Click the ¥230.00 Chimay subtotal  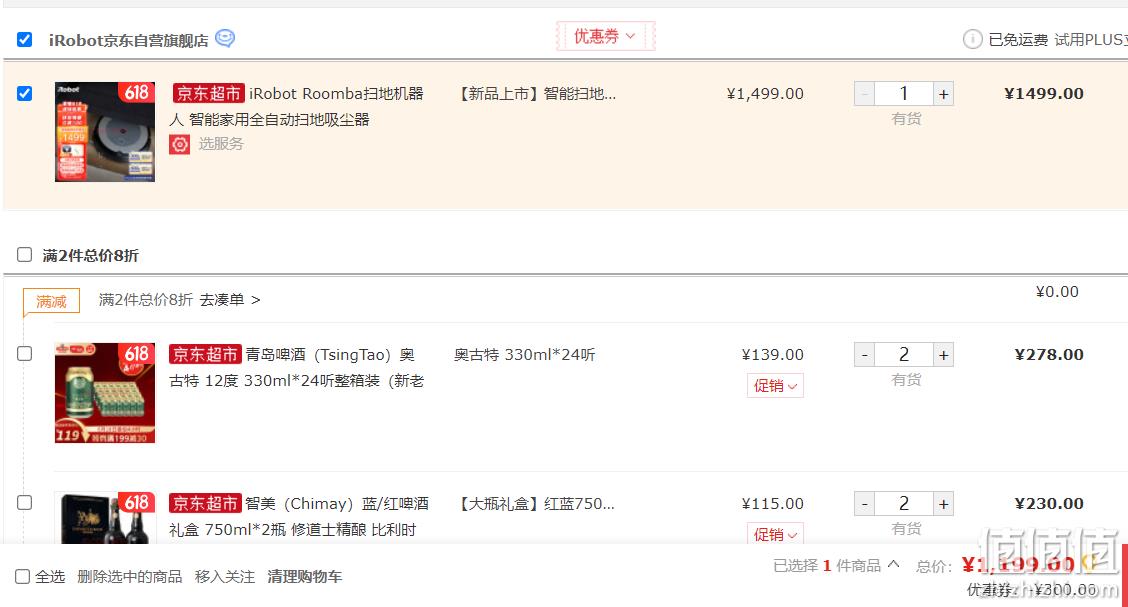tap(1049, 503)
